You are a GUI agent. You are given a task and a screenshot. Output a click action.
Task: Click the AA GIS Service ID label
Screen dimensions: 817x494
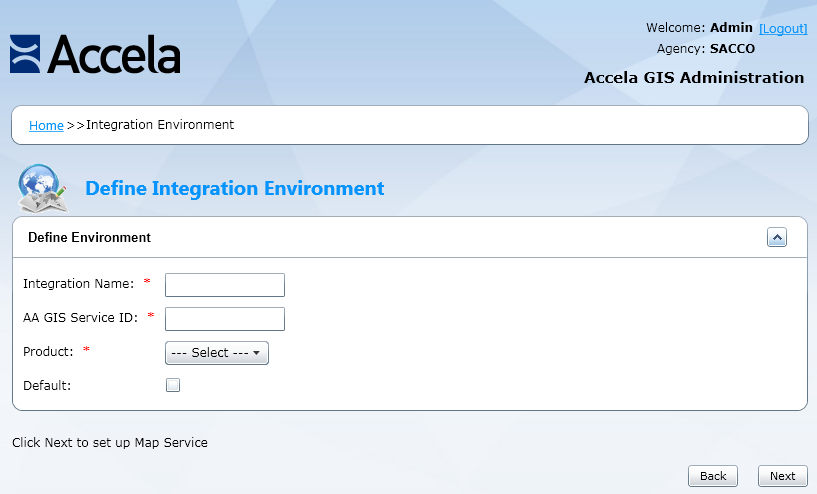click(80, 318)
